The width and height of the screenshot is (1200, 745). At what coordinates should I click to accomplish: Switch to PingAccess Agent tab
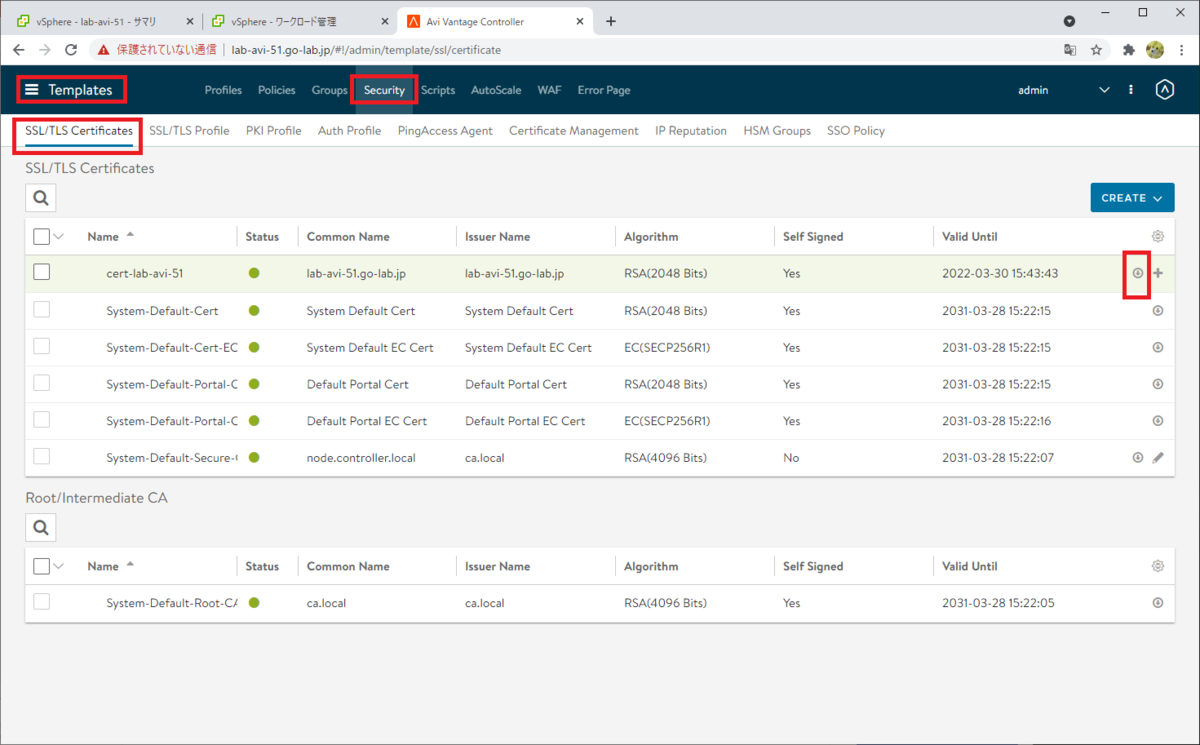445,131
